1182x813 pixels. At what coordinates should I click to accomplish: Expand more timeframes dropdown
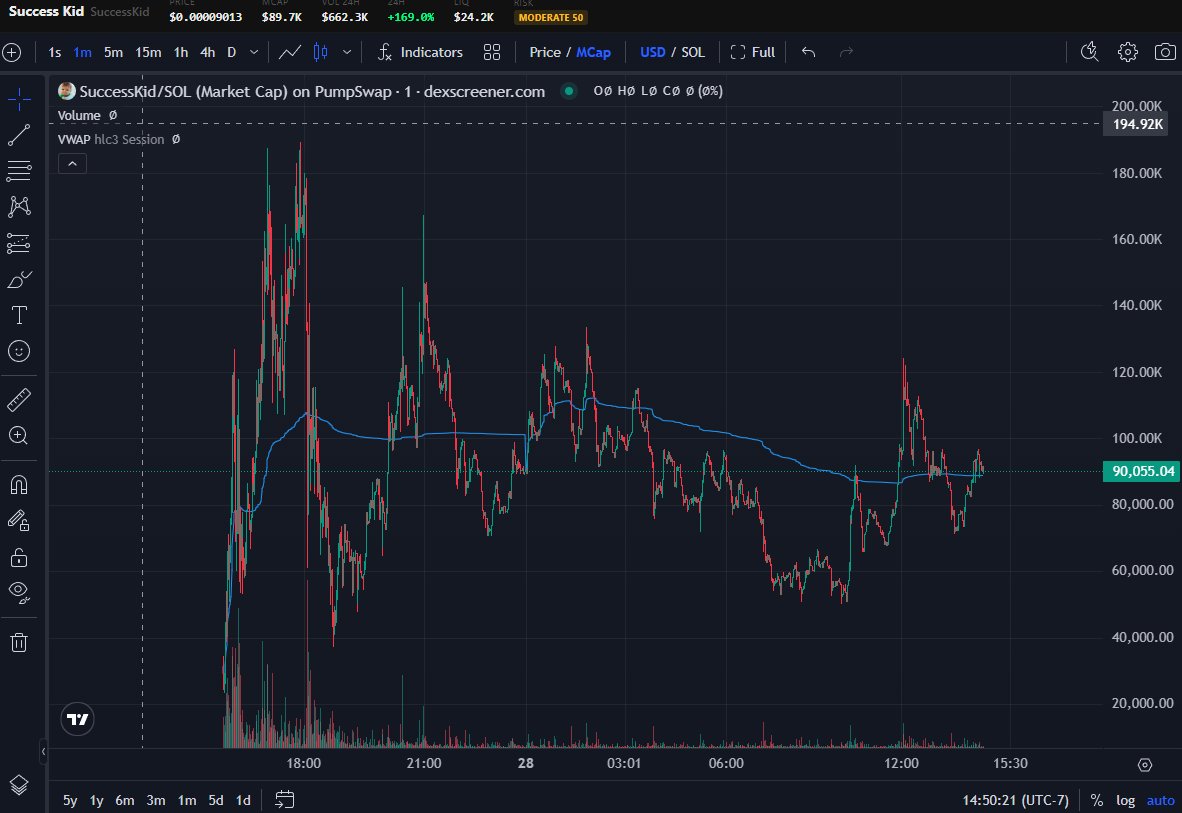click(x=254, y=52)
